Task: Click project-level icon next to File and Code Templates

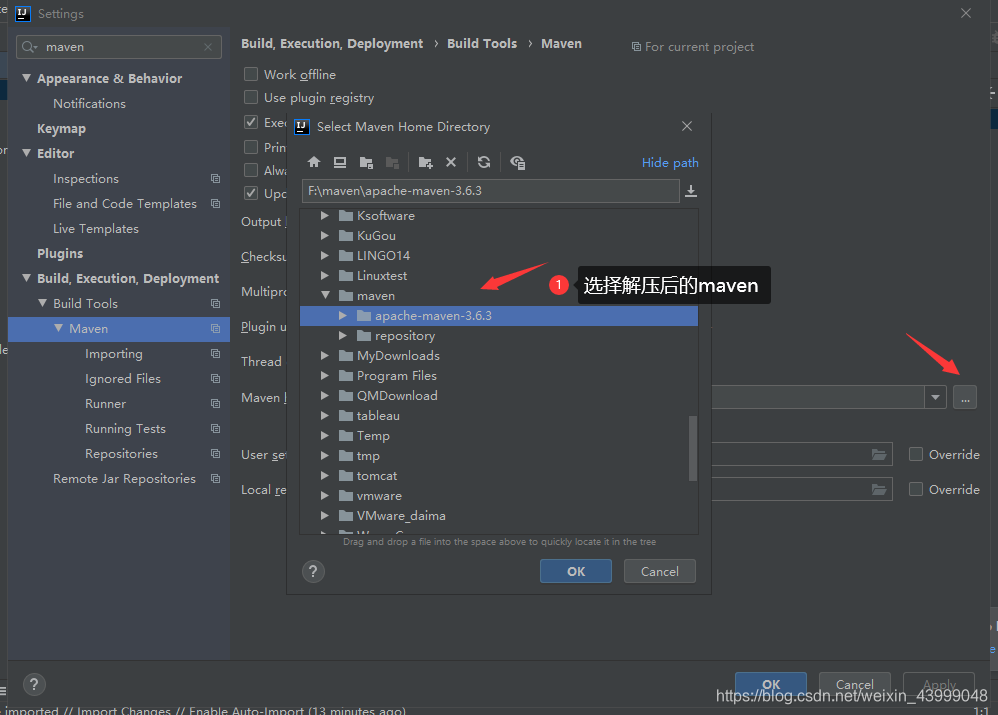Action: pos(216,204)
